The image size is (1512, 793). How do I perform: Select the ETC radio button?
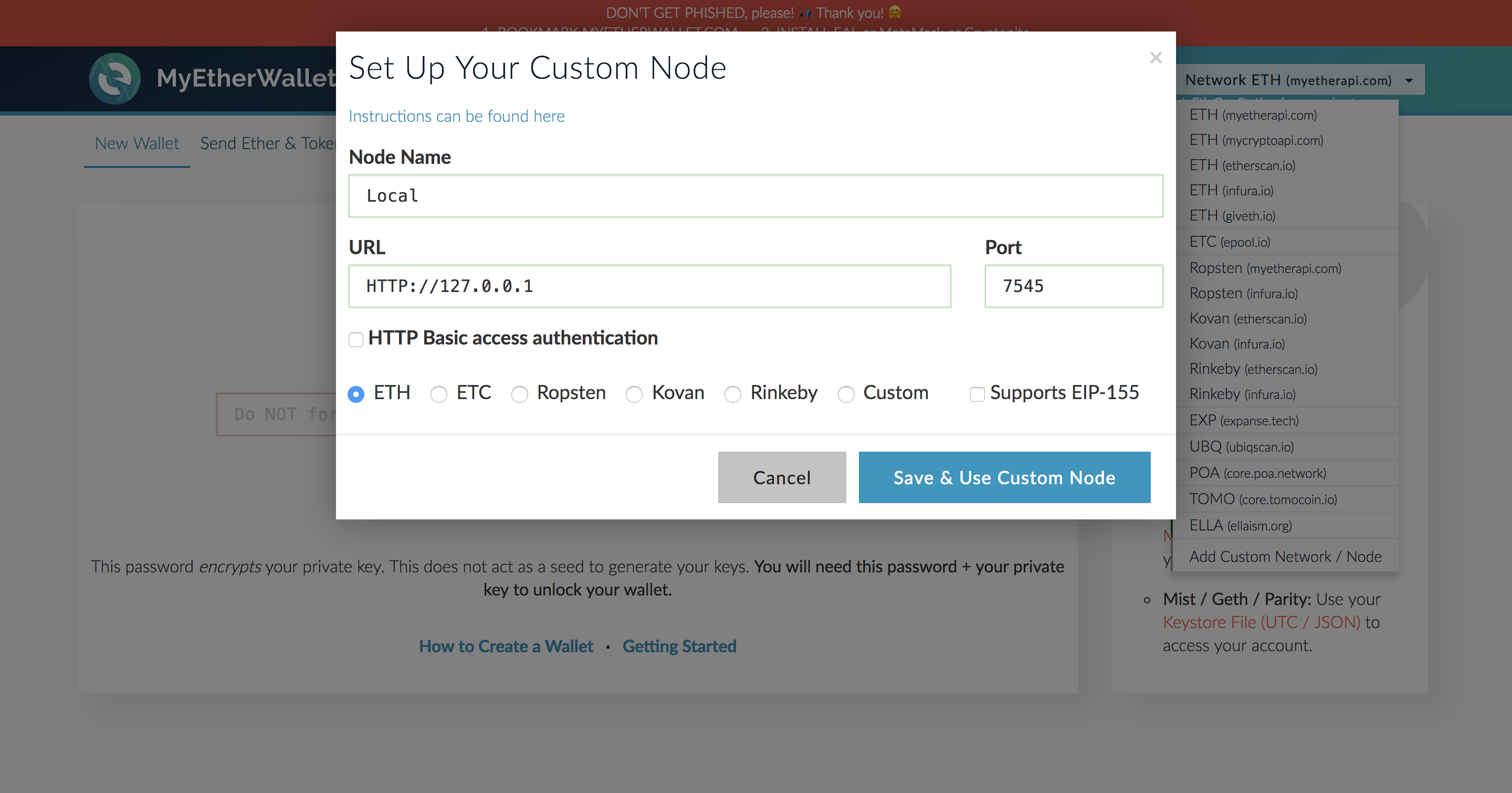[438, 394]
